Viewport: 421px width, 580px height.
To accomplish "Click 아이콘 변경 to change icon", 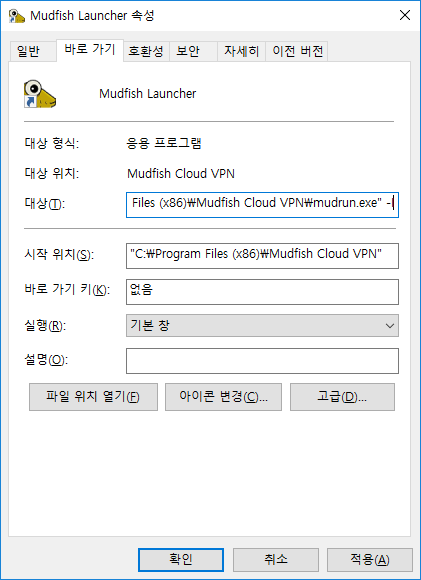I will pos(223,397).
